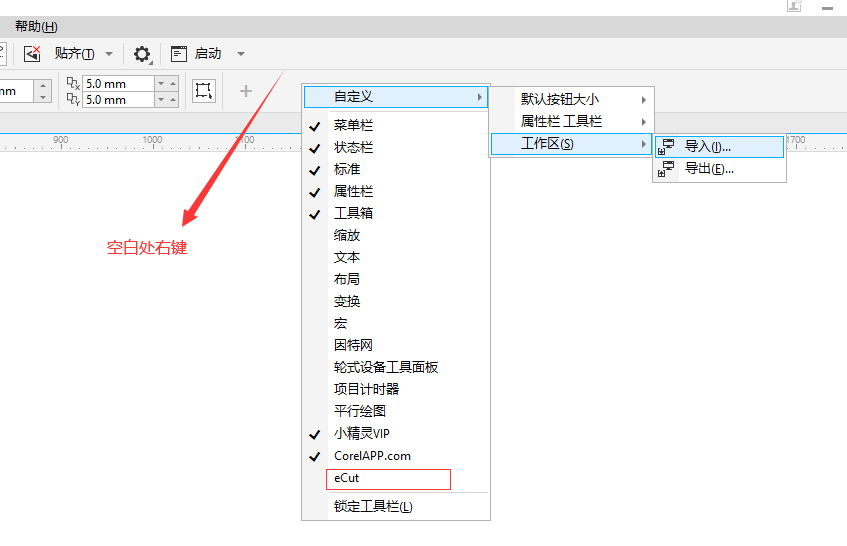847x546 pixels.
Task: Click 锁定工具栏(L) to lock toolbars
Action: pyautogui.click(x=396, y=507)
